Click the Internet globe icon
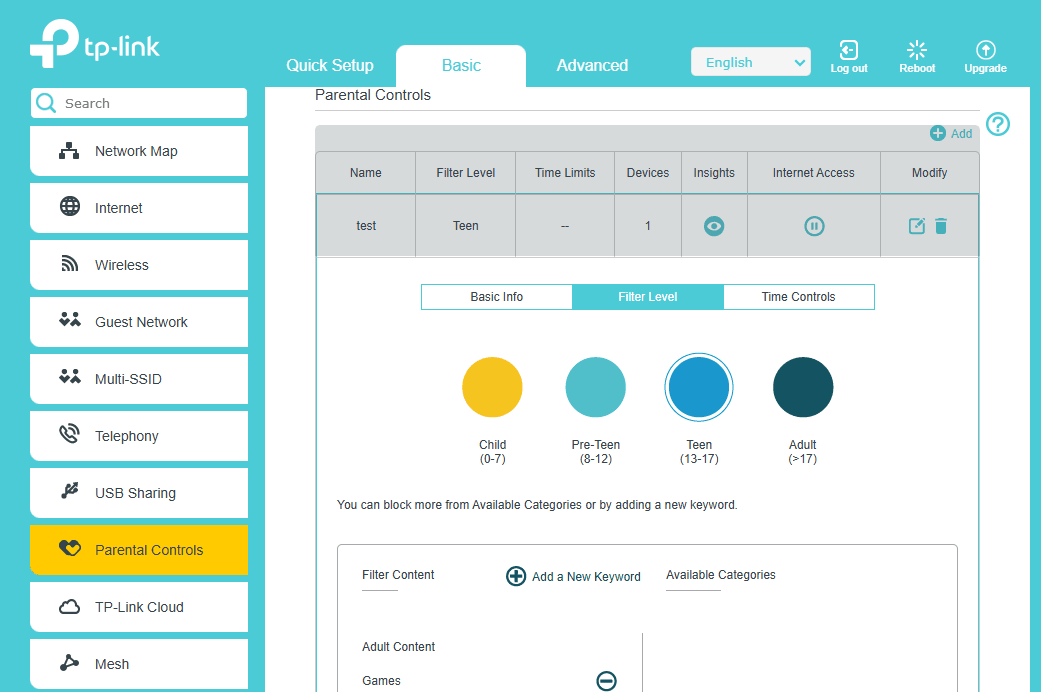Image resolution: width=1041 pixels, height=692 pixels. [70, 207]
